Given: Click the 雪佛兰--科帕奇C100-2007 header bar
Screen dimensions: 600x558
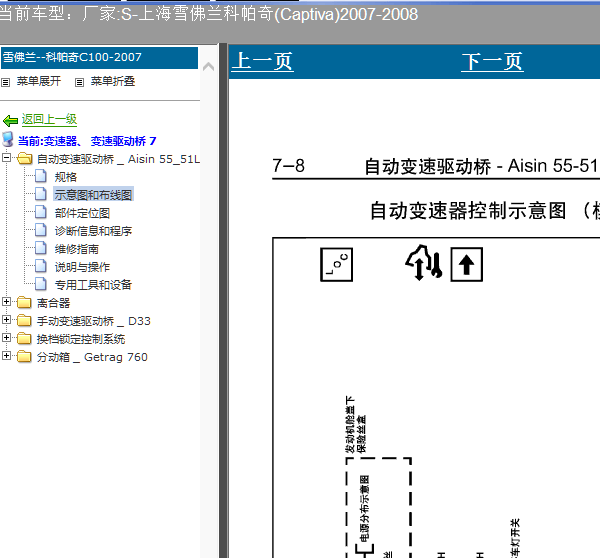Looking at the screenshot, I should point(99,58).
